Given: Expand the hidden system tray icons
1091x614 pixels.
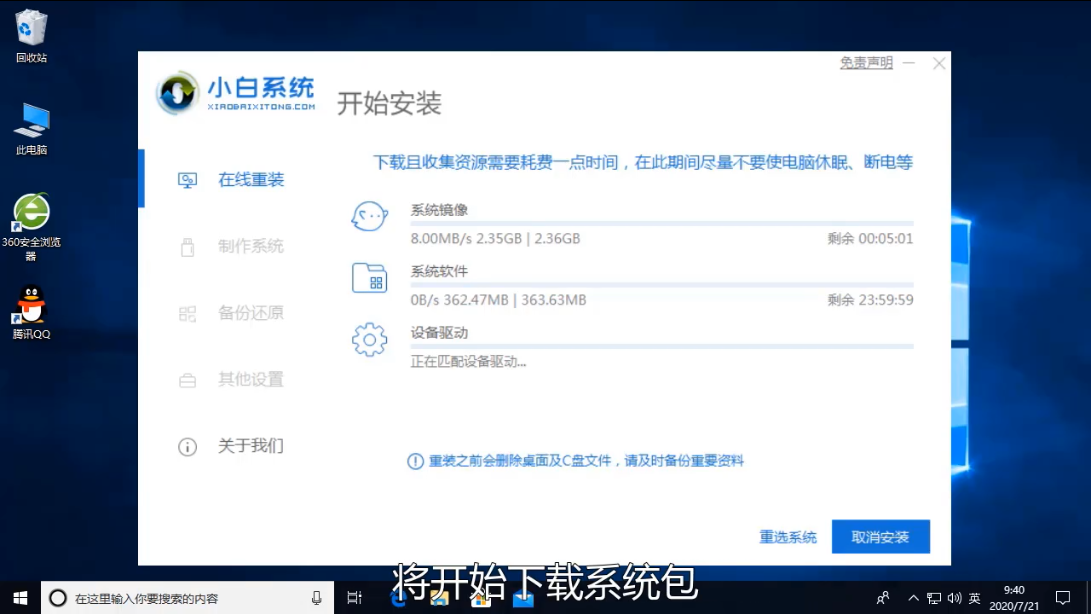Looking at the screenshot, I should coord(913,598).
